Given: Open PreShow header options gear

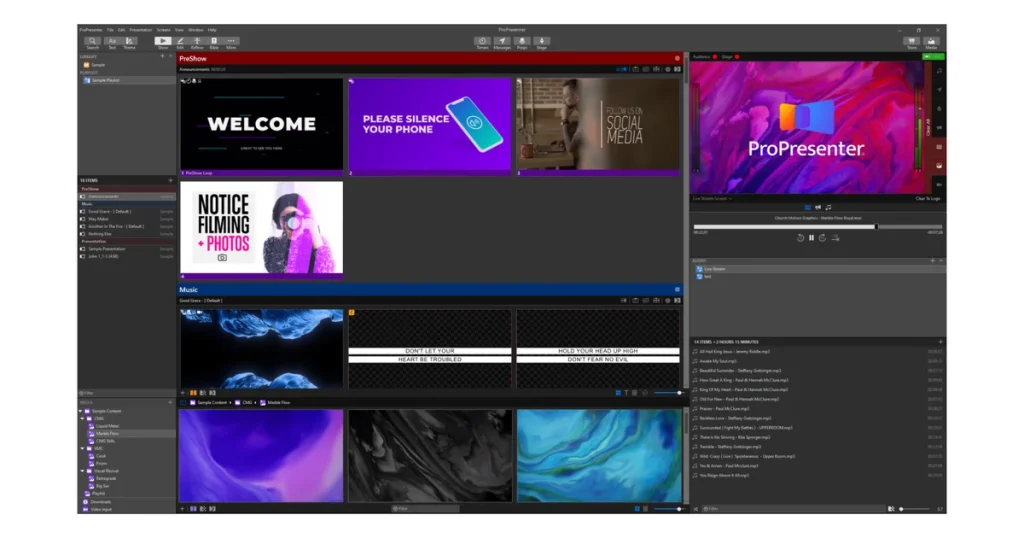Looking at the screenshot, I should pyautogui.click(x=677, y=58).
